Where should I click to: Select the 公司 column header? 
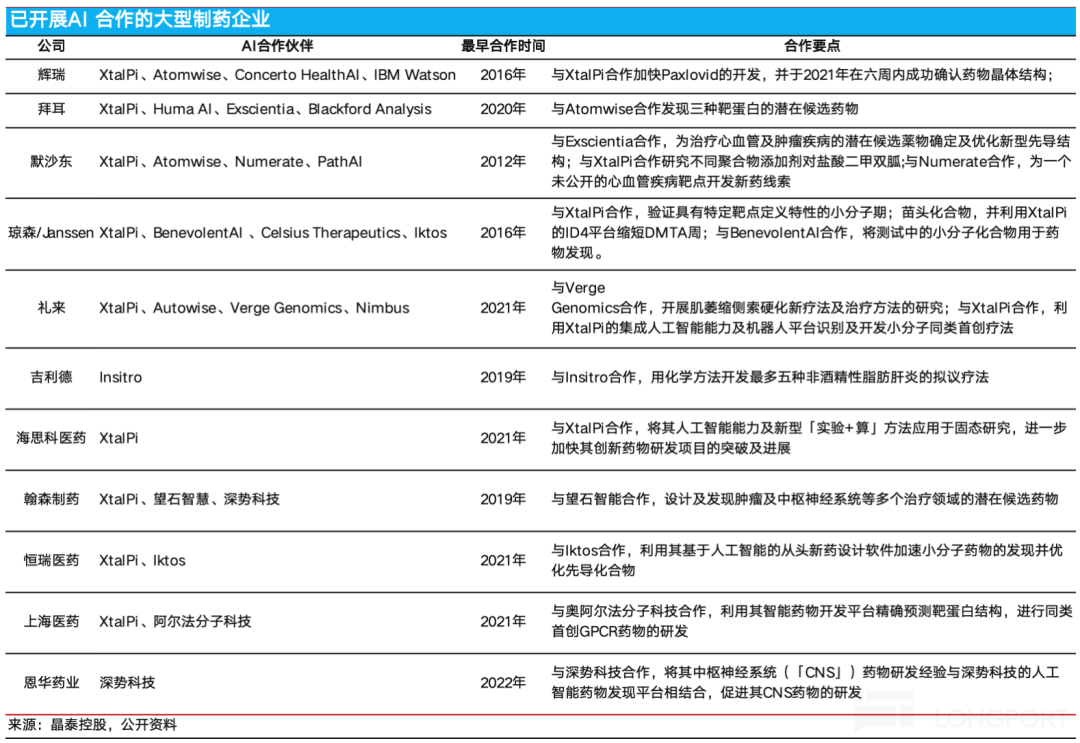click(52, 46)
